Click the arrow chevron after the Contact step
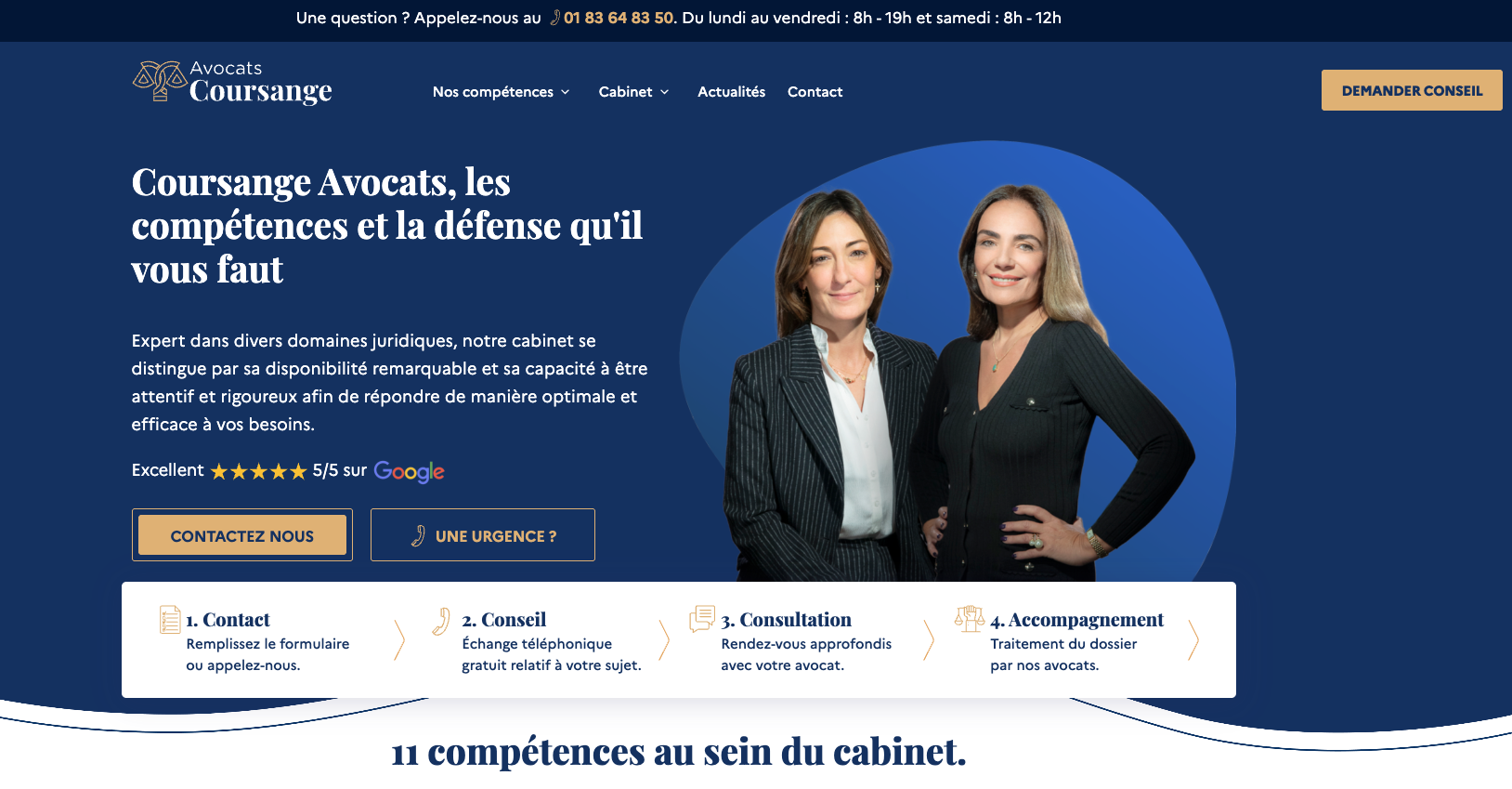This screenshot has height=789, width=1512. 400,640
